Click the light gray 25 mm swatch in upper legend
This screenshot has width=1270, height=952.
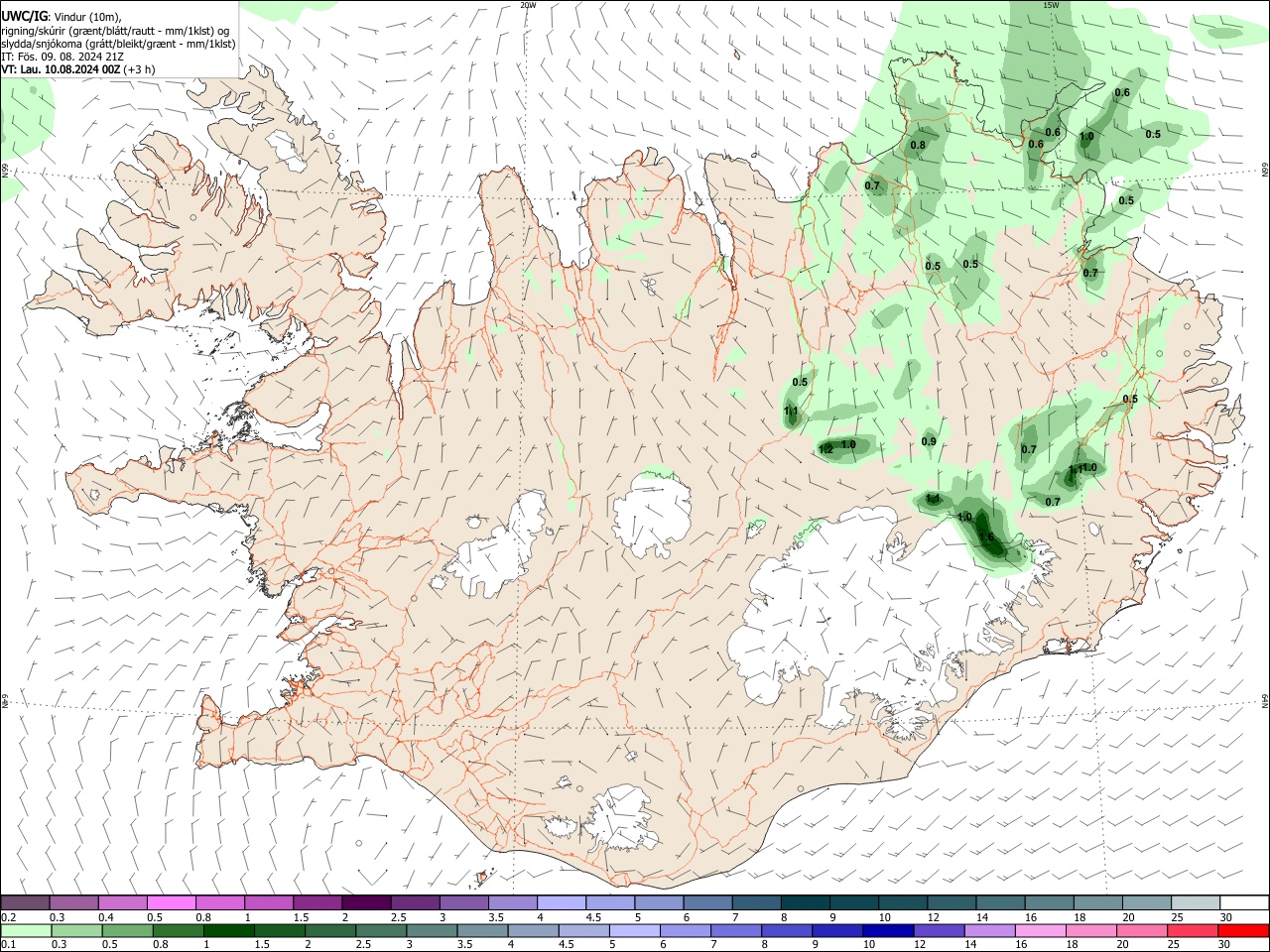(1195, 902)
